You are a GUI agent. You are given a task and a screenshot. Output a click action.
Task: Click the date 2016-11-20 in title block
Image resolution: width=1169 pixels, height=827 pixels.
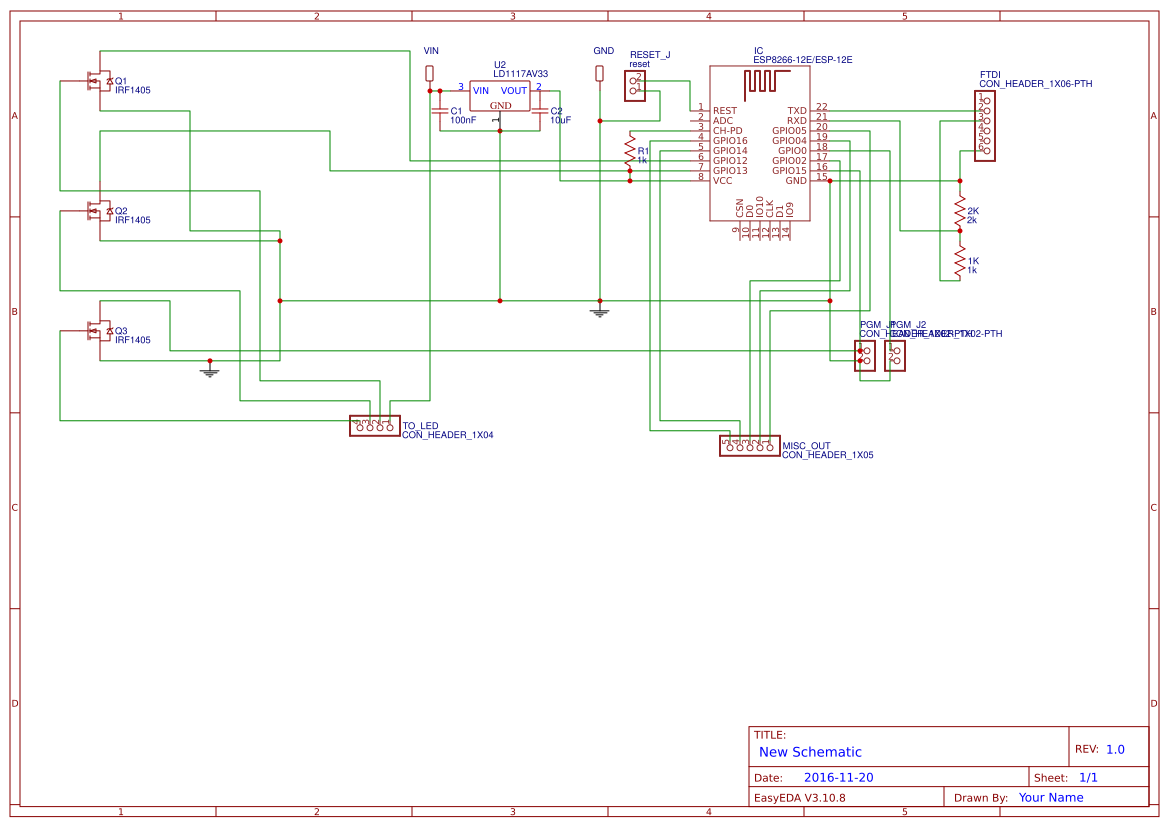coord(839,777)
